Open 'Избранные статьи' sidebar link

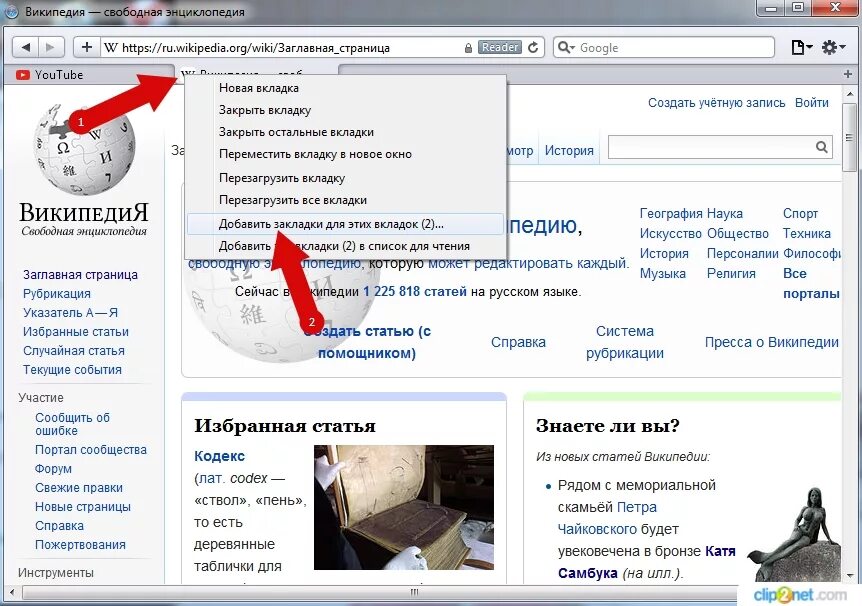pos(76,332)
